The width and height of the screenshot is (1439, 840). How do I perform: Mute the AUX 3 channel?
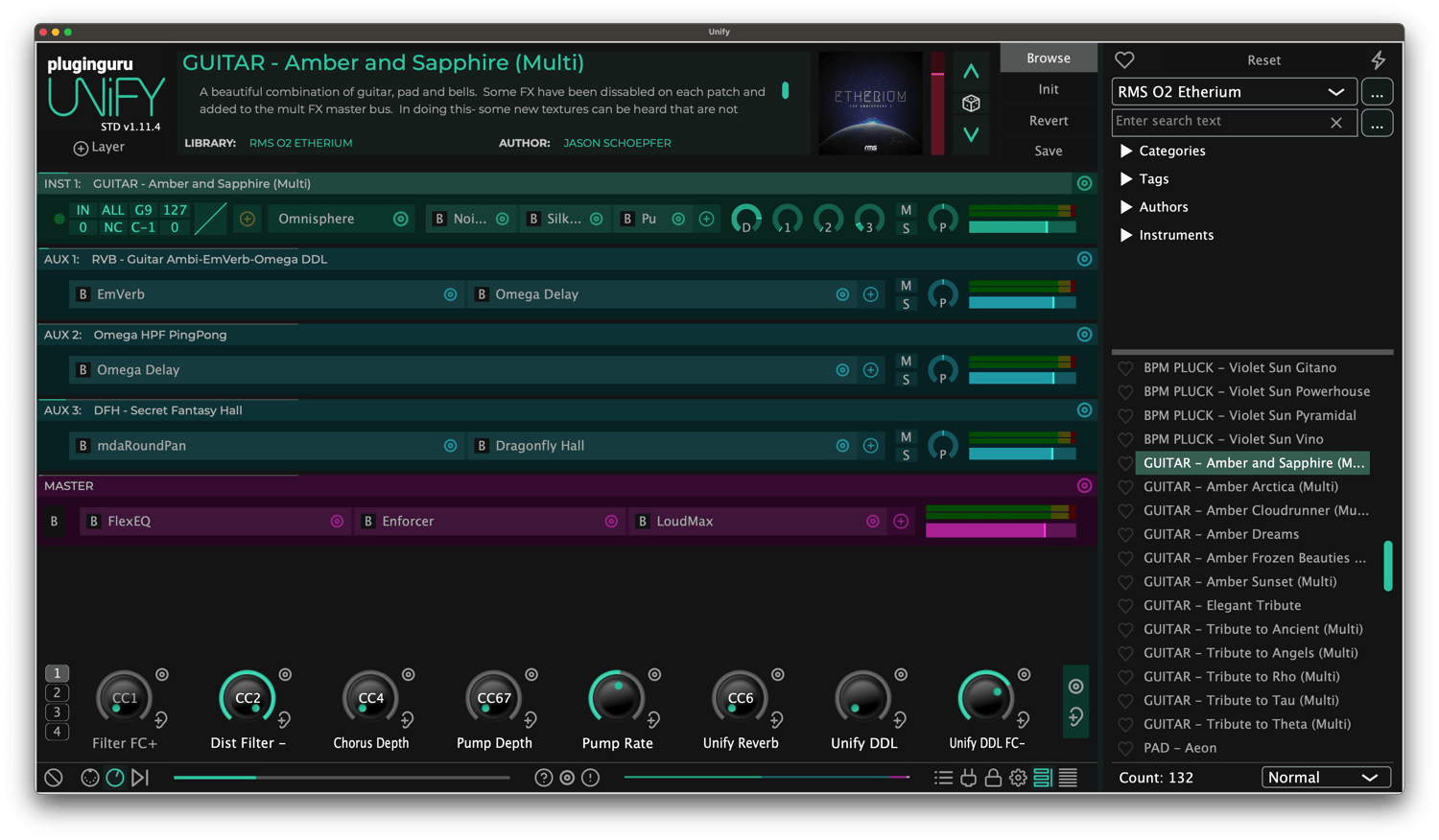pos(906,437)
